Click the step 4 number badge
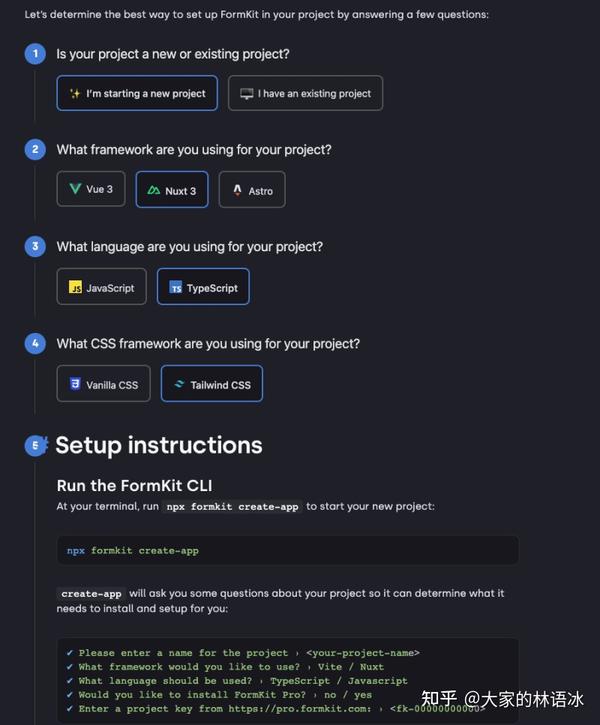 (x=35, y=344)
